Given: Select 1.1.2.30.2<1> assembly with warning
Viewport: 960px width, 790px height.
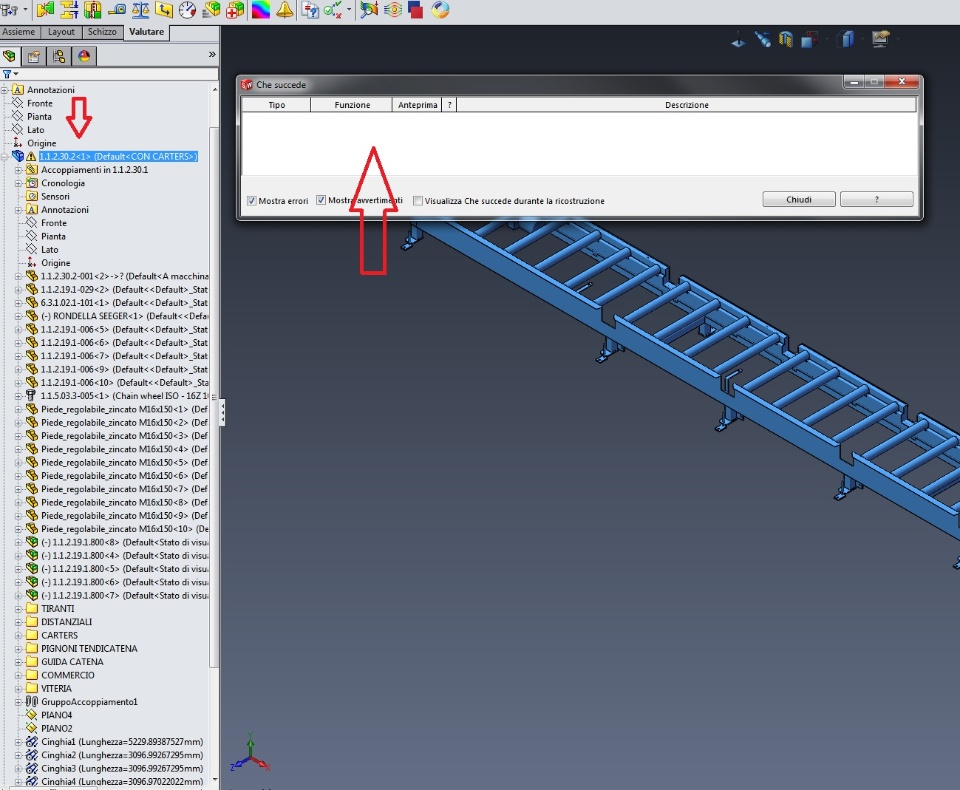Looking at the screenshot, I should tap(118, 157).
